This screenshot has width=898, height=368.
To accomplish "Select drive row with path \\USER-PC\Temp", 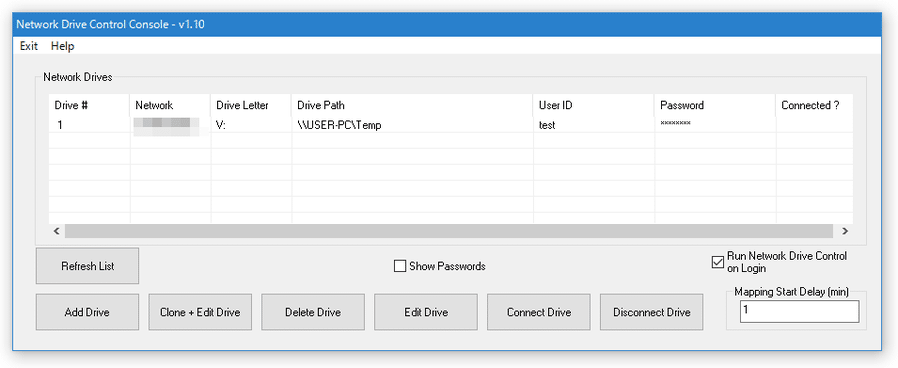I will 451,125.
